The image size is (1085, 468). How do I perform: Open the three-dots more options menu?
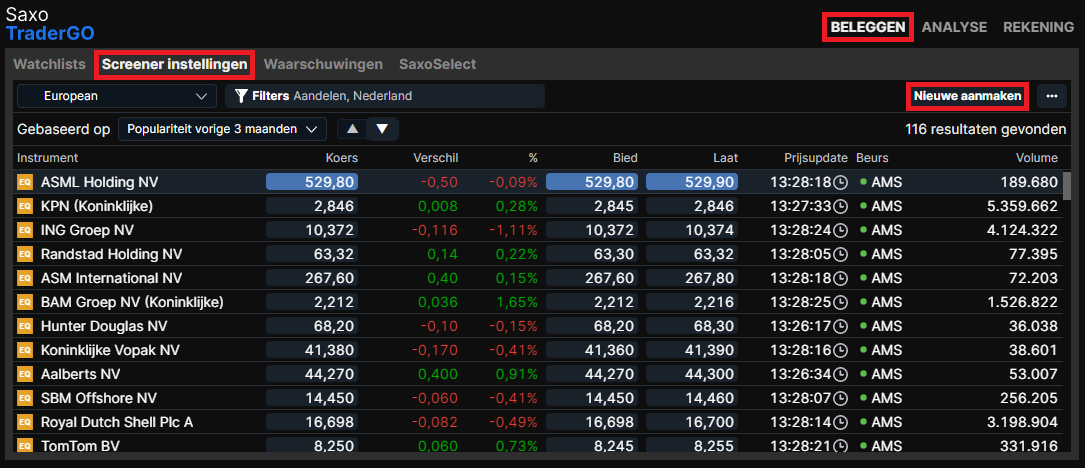[x=1051, y=96]
